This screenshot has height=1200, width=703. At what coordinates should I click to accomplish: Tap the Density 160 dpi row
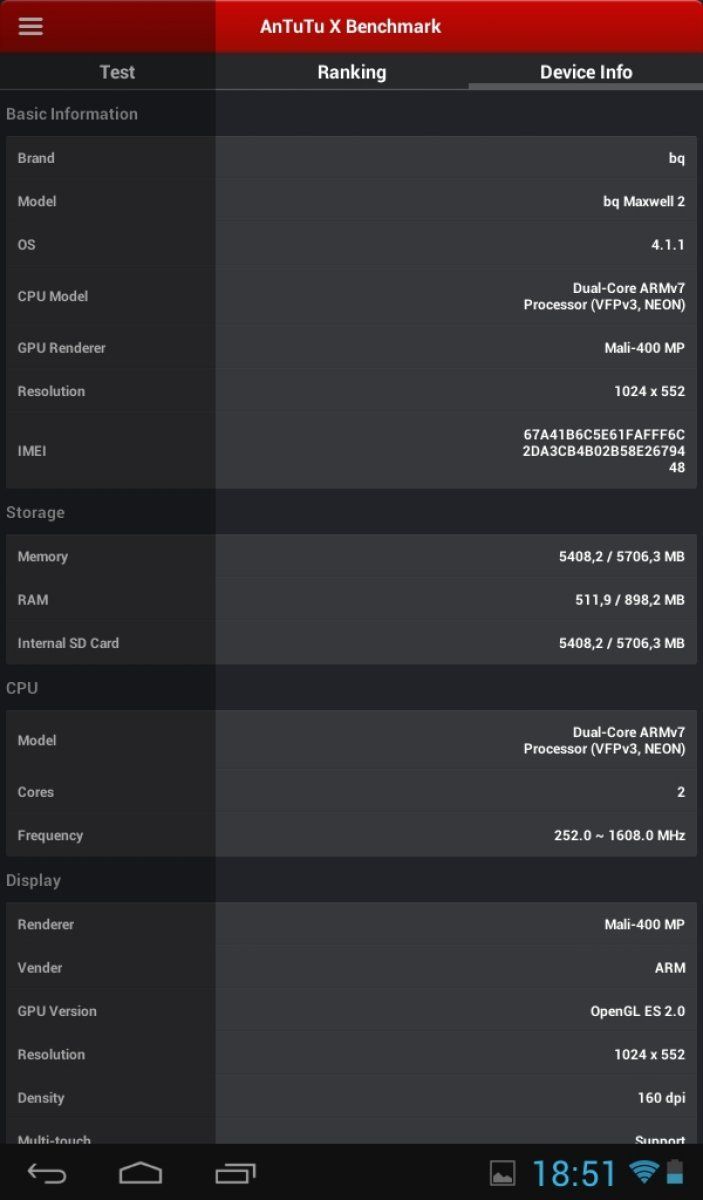pyautogui.click(x=351, y=1098)
